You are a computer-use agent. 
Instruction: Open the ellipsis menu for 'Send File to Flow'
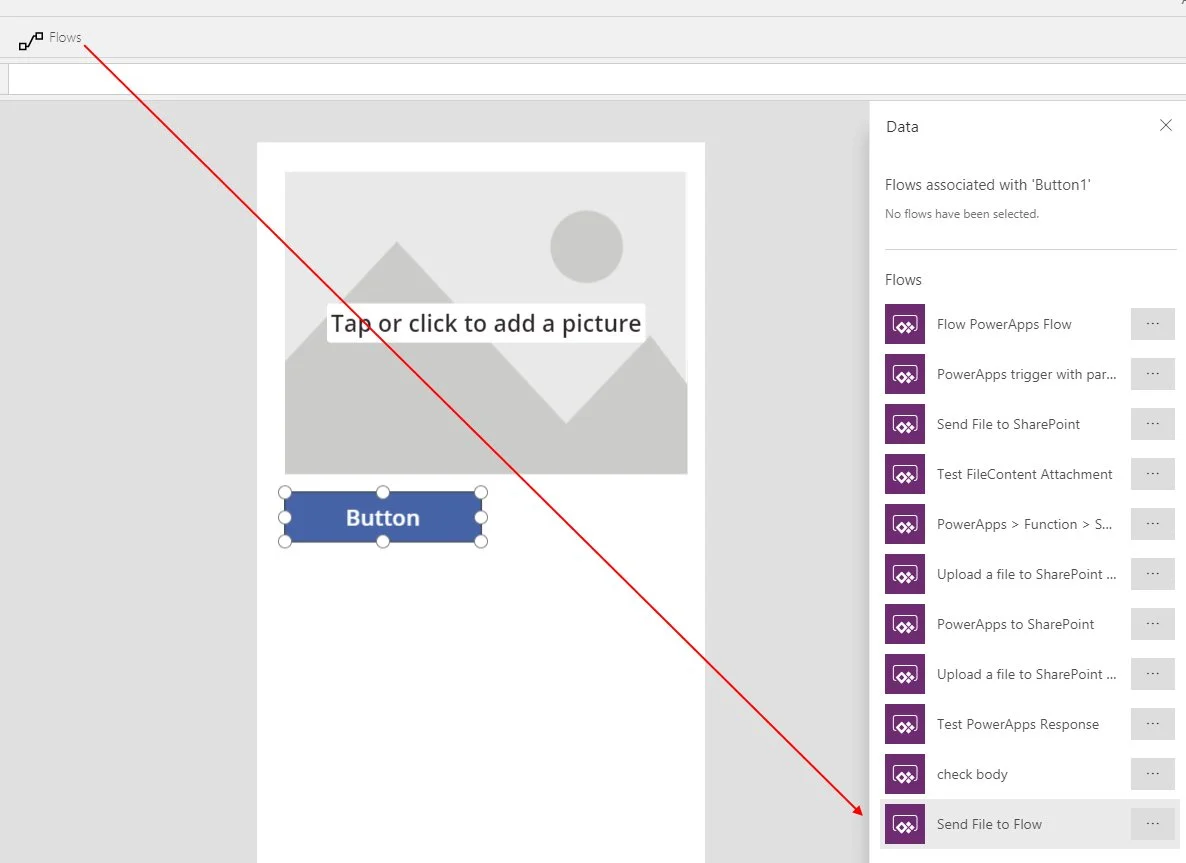coord(1152,824)
